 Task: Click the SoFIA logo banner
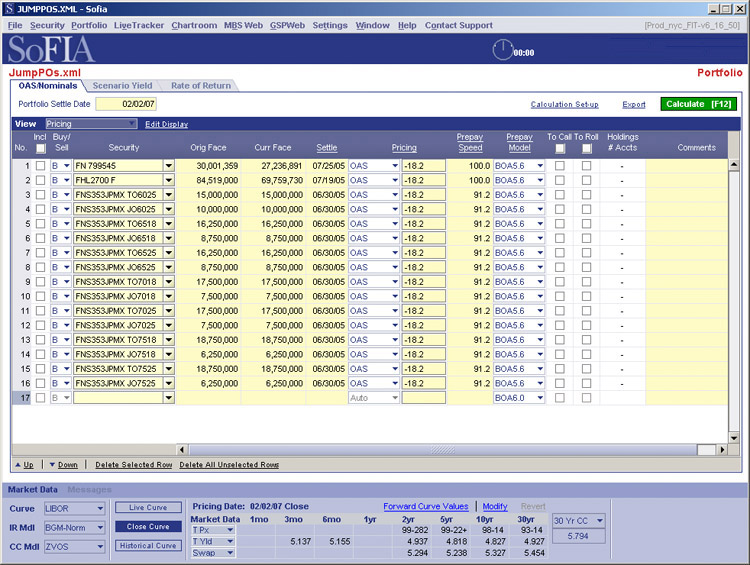coord(52,50)
